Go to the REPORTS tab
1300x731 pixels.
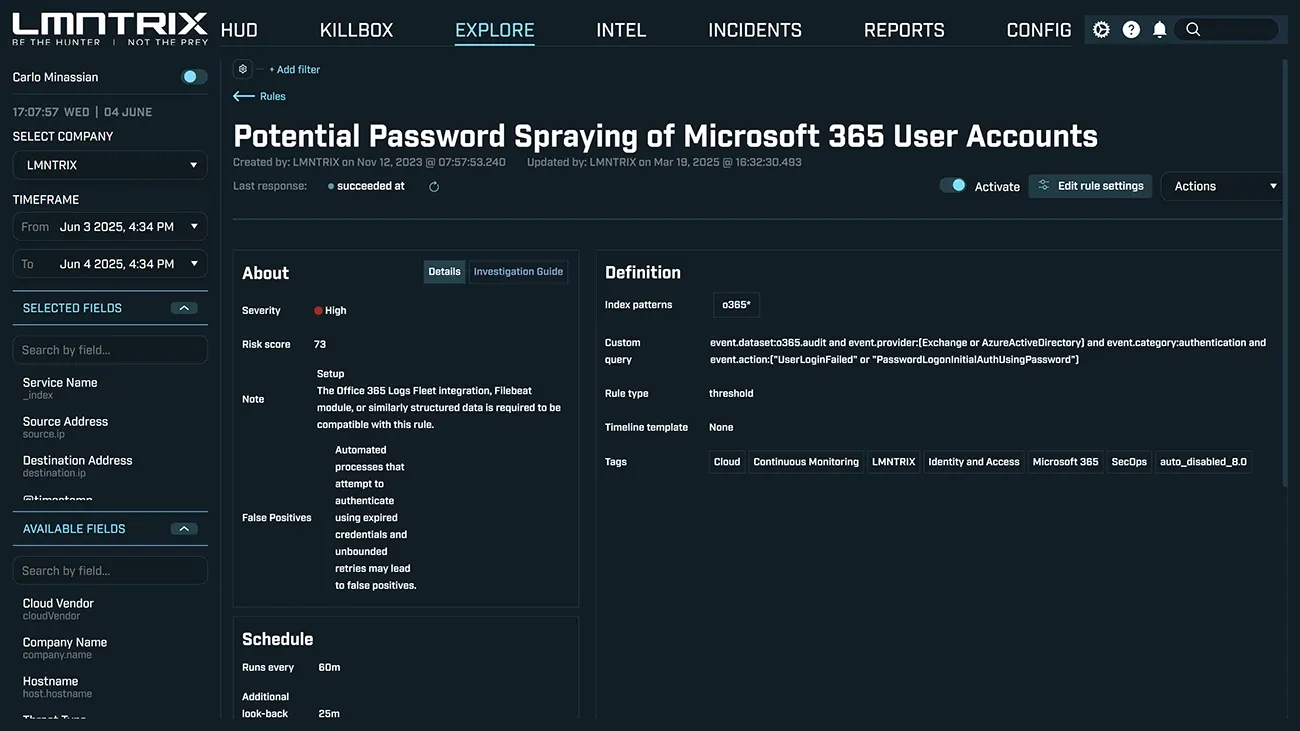click(x=904, y=30)
